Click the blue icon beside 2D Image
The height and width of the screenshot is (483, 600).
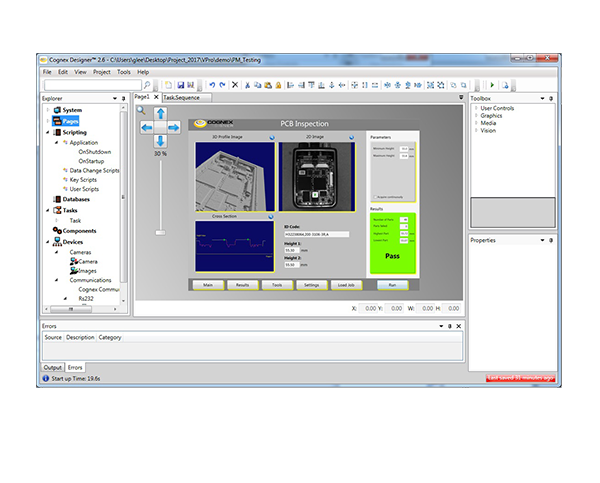click(351, 137)
